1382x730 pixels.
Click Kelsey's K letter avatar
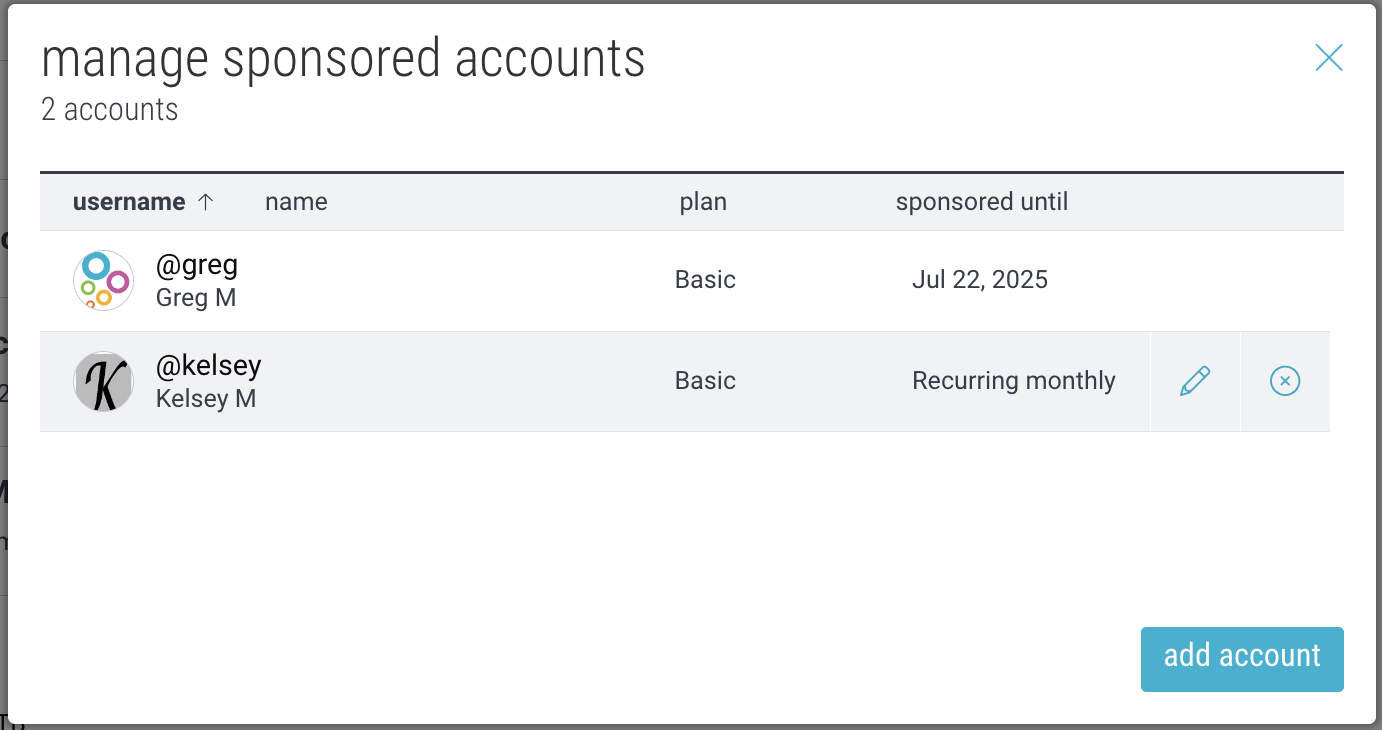[104, 381]
